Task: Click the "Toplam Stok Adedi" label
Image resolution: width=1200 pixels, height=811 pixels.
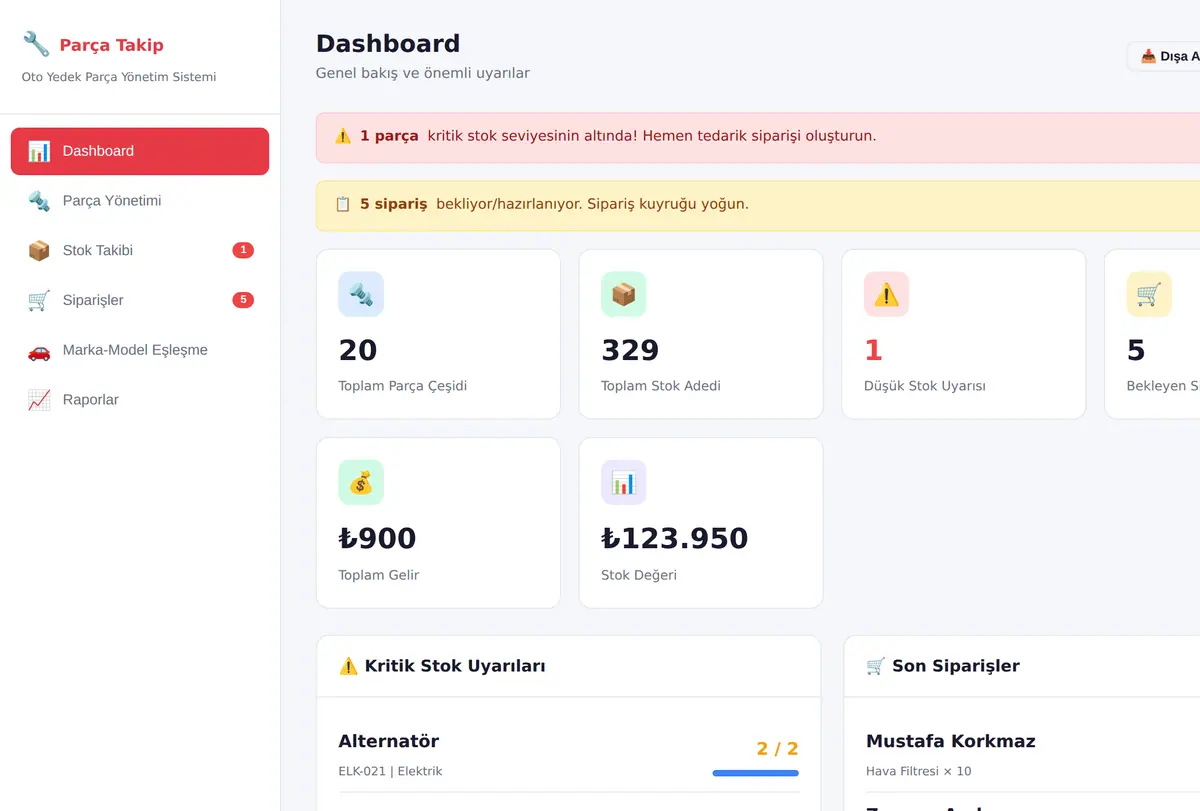Action: (661, 386)
